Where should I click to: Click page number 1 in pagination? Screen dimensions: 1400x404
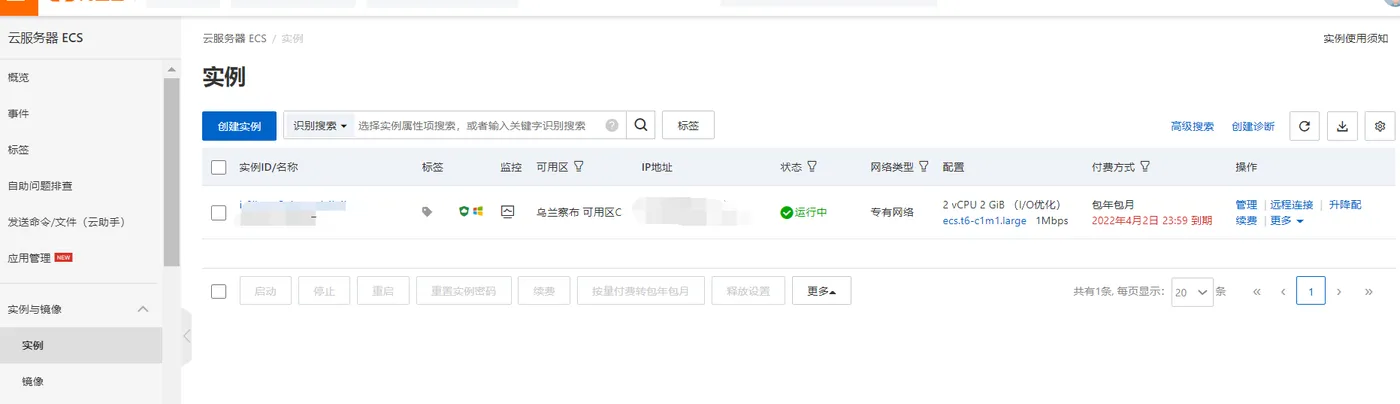tap(1311, 292)
